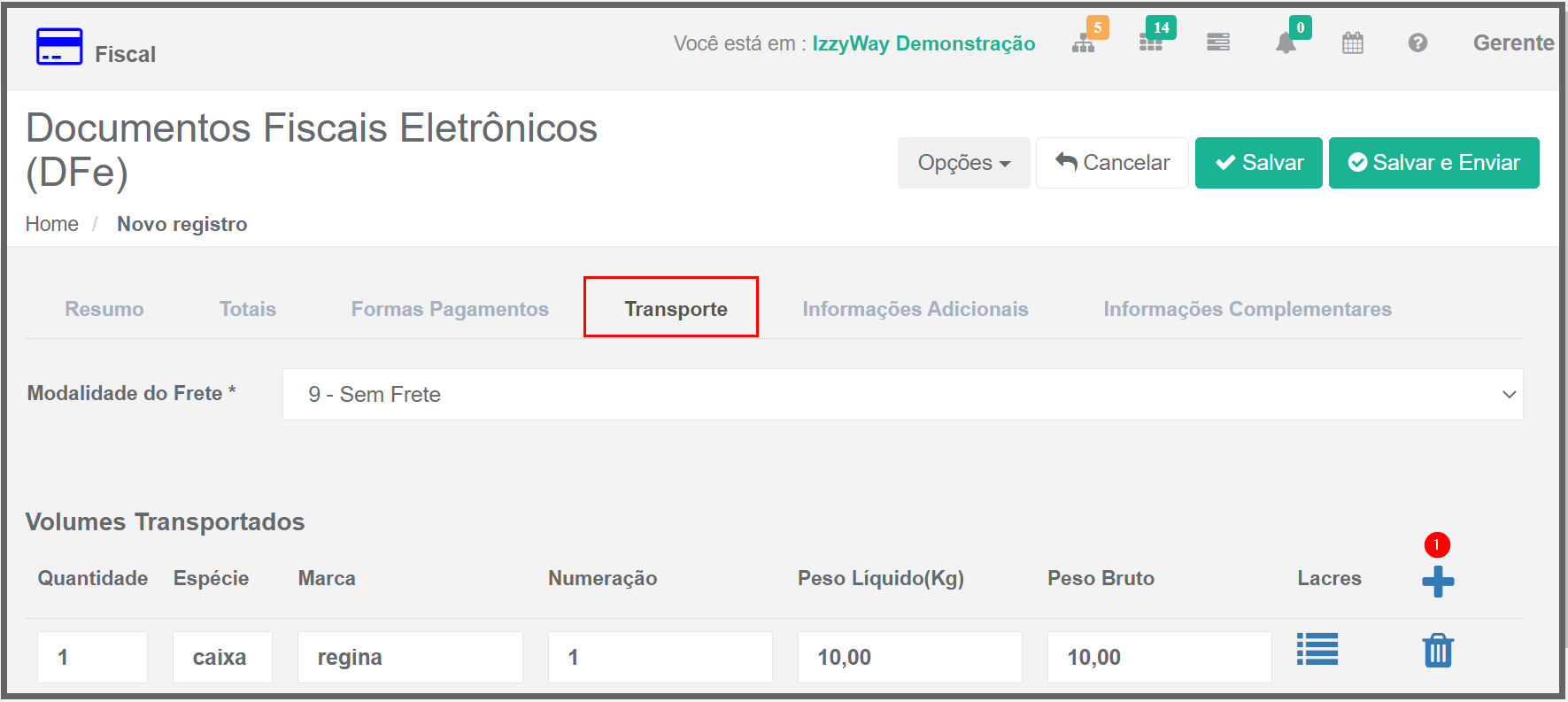Screen dimensions: 1568x702
Task: Follow the Home breadcrumb link
Action: coord(52,224)
